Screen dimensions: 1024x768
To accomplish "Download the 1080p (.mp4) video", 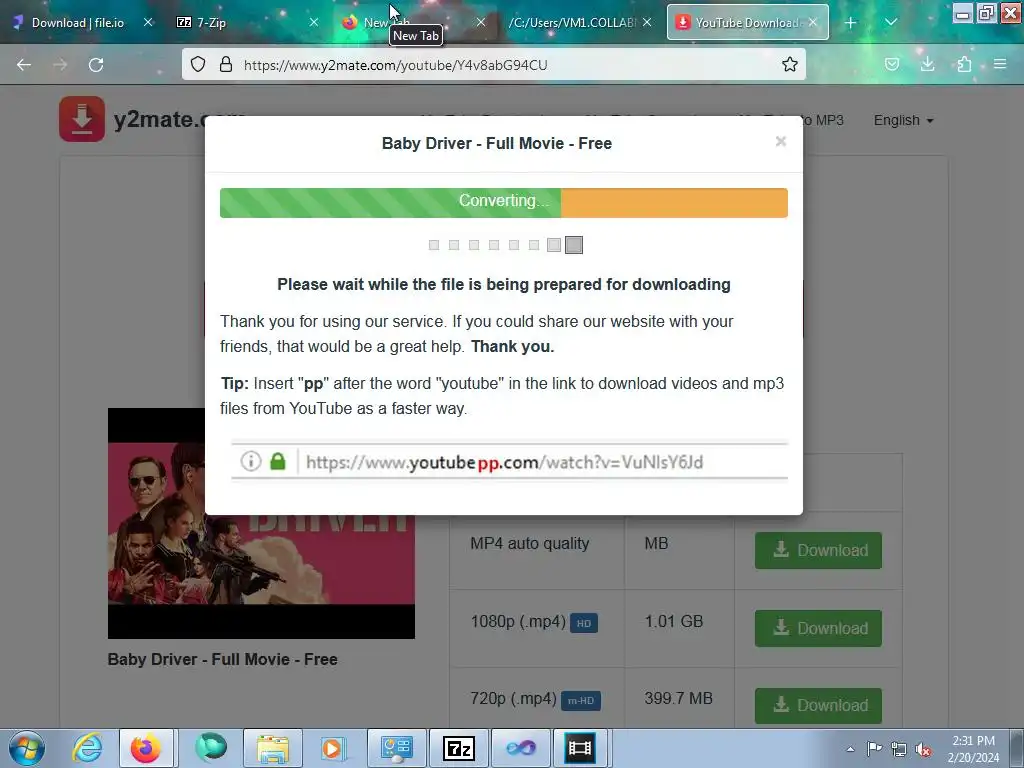I will (x=818, y=628).
